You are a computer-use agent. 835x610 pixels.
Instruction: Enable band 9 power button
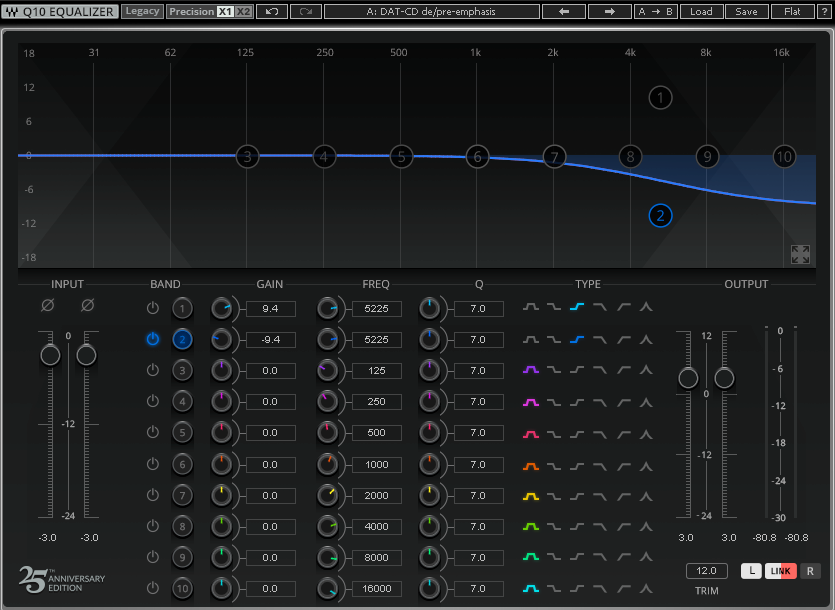click(153, 557)
